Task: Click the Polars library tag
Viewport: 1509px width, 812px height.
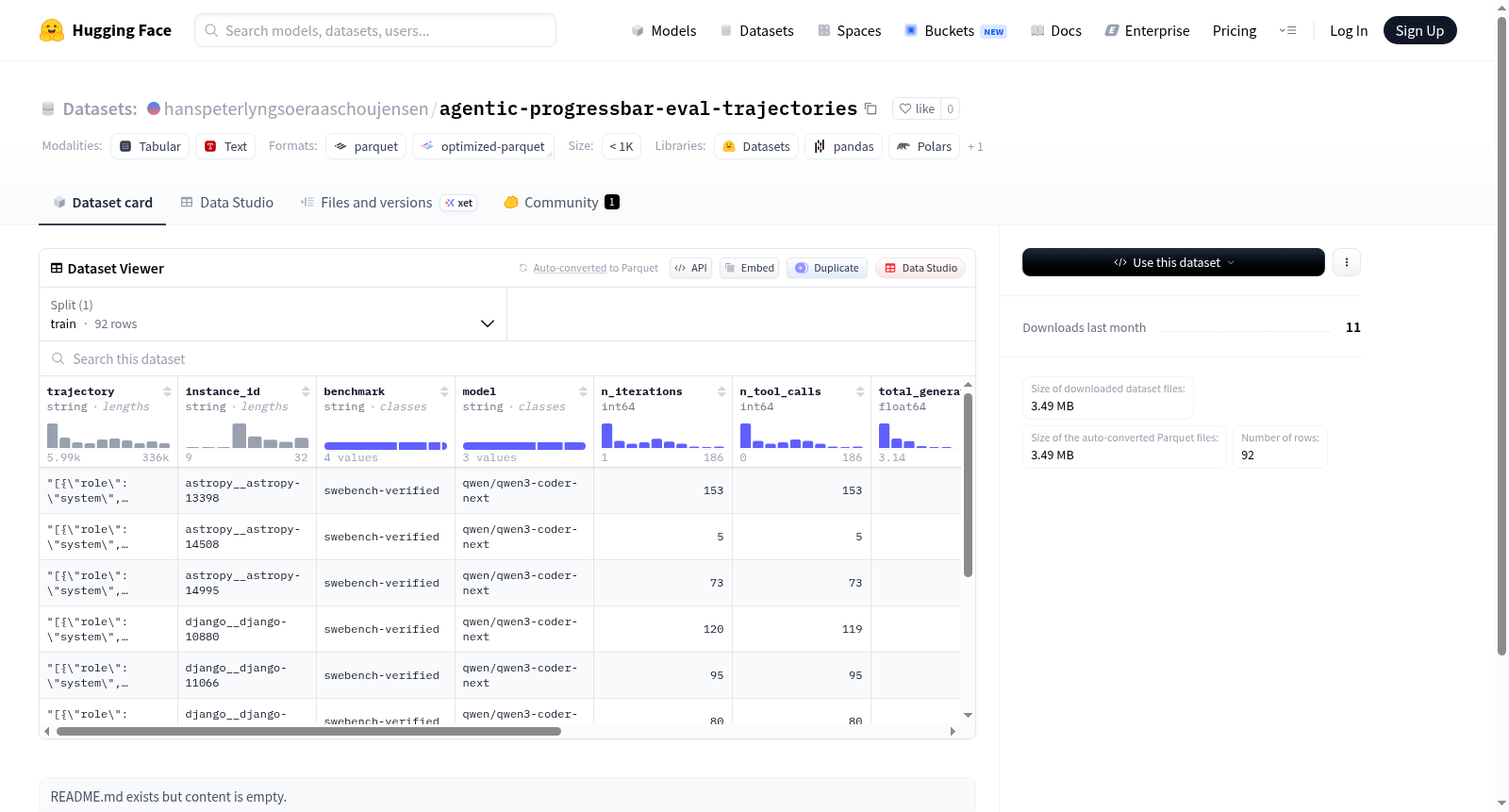Action: 924,146
